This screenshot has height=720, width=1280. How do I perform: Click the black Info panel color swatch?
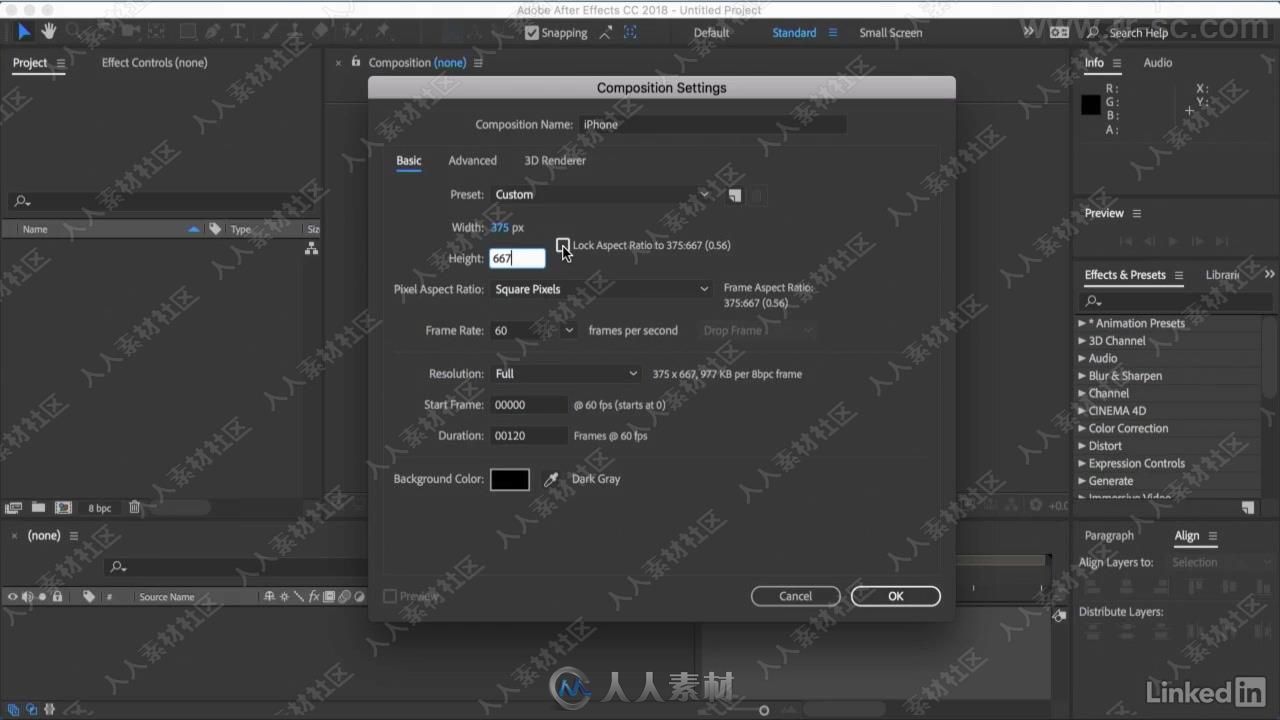(x=1091, y=105)
